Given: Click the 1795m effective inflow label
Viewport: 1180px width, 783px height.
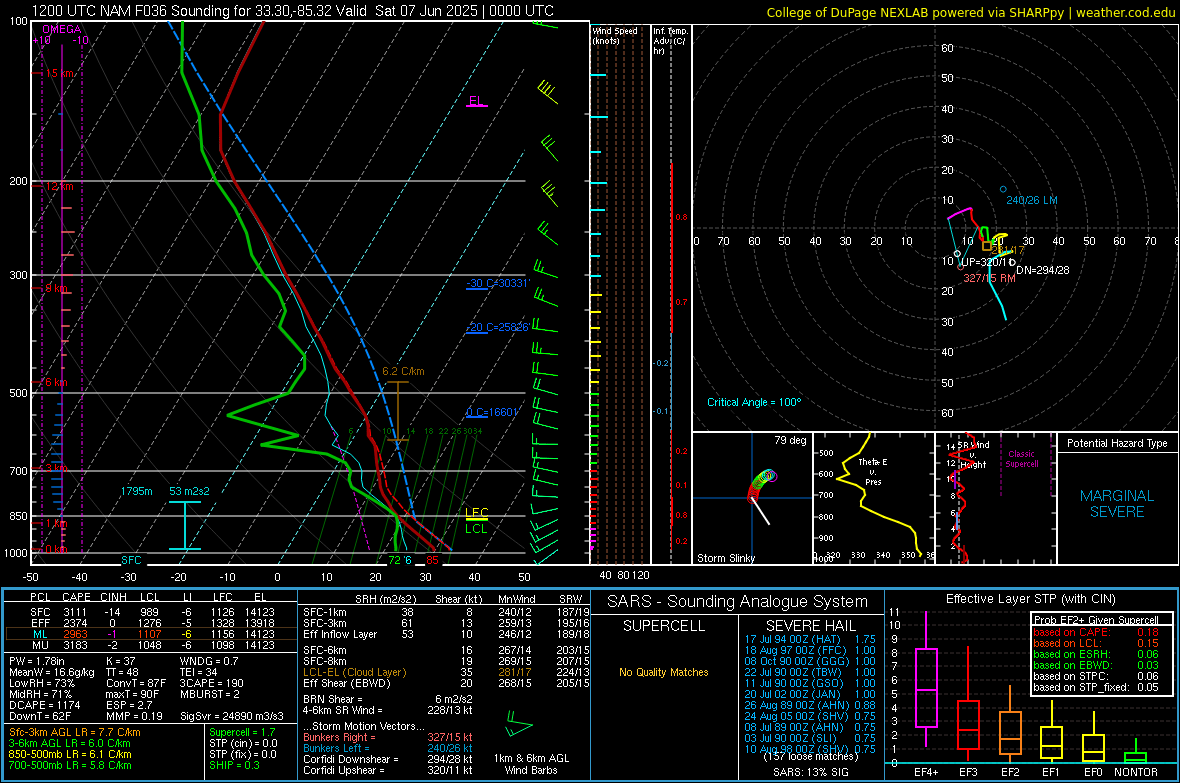Looking at the screenshot, I should click(x=136, y=491).
